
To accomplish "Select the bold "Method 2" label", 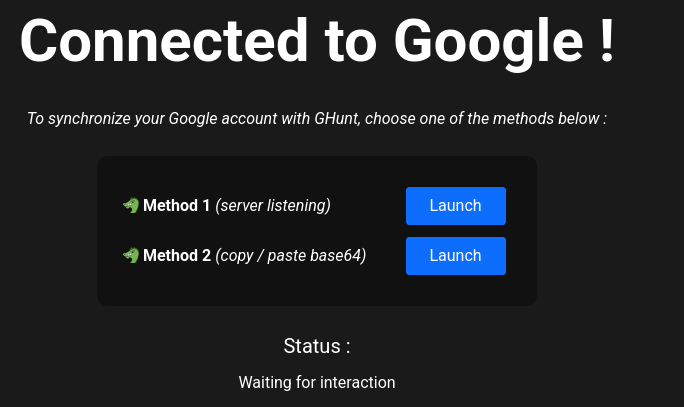I will pyautogui.click(x=177, y=255).
